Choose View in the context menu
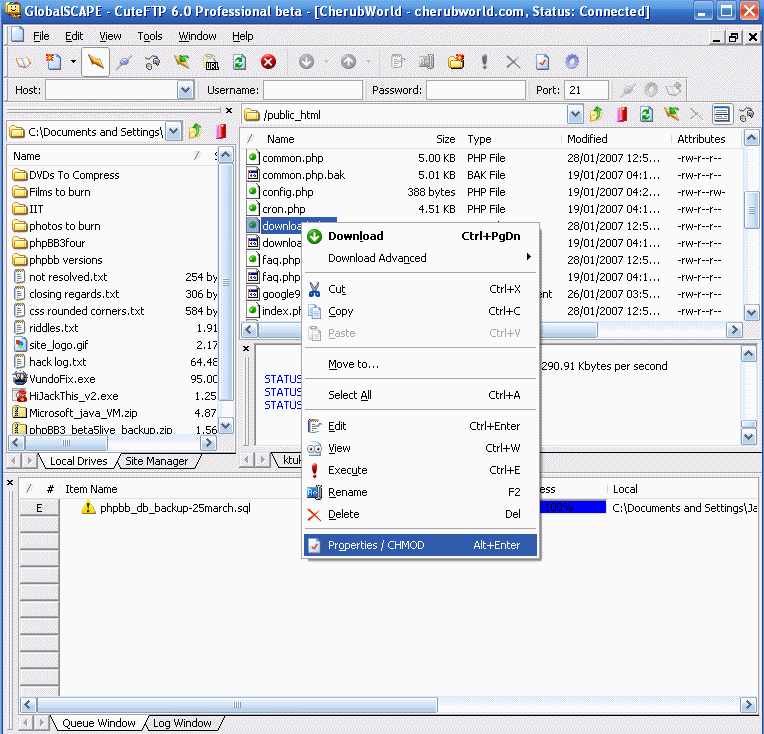Screen dimensions: 764x734 pos(420,448)
